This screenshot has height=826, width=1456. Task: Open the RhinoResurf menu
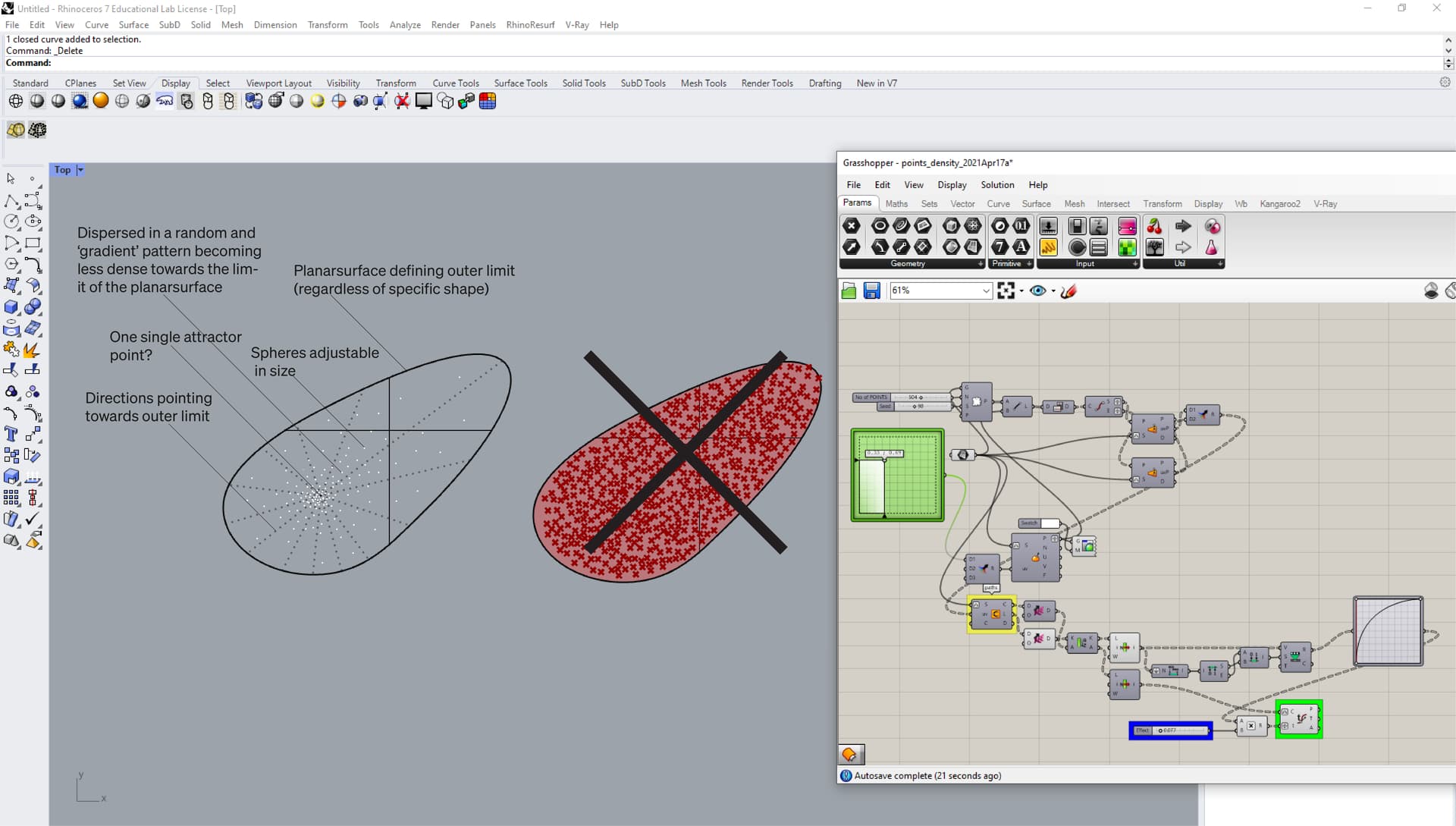pos(530,25)
